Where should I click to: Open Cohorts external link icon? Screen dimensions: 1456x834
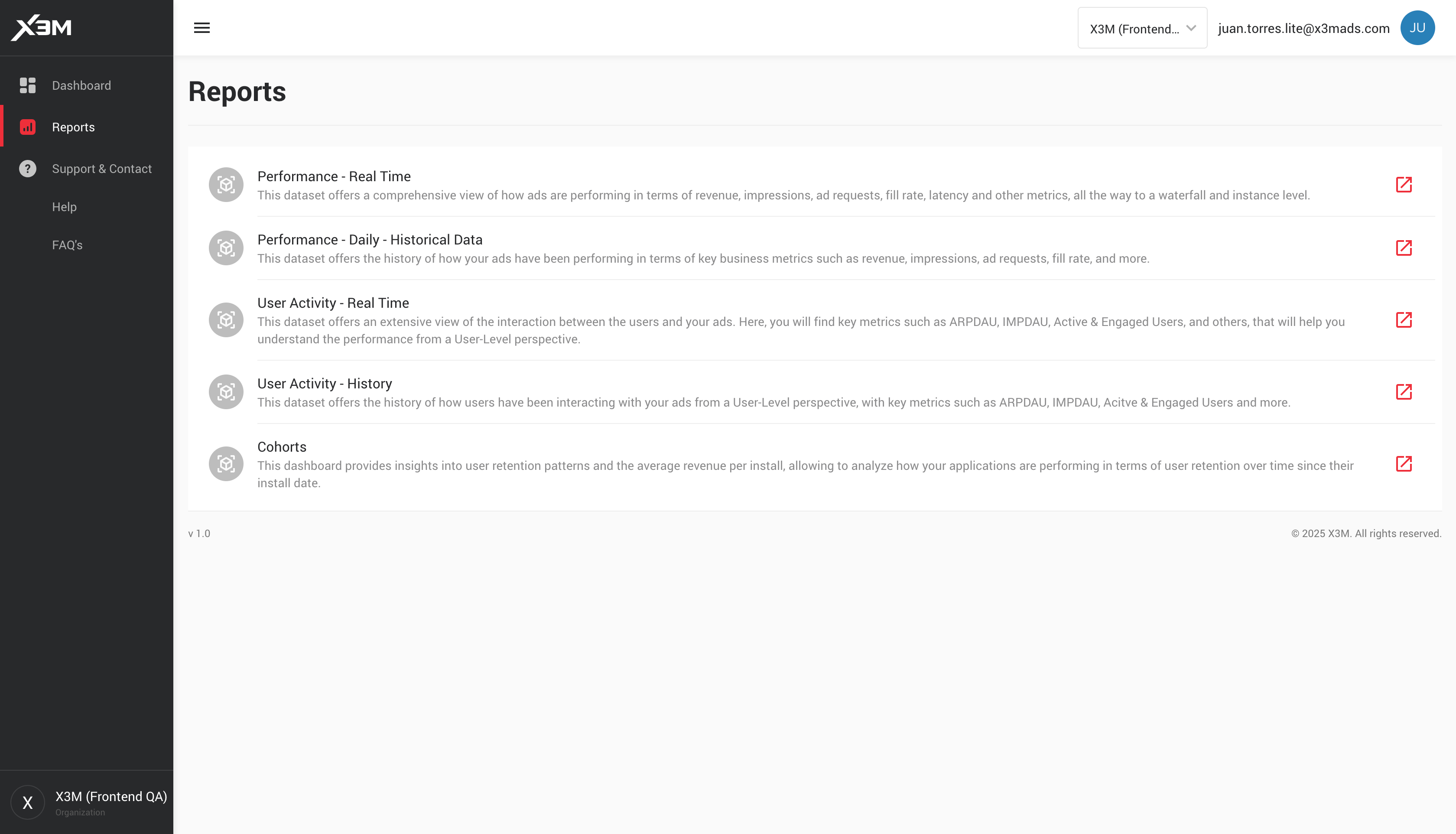pos(1403,463)
